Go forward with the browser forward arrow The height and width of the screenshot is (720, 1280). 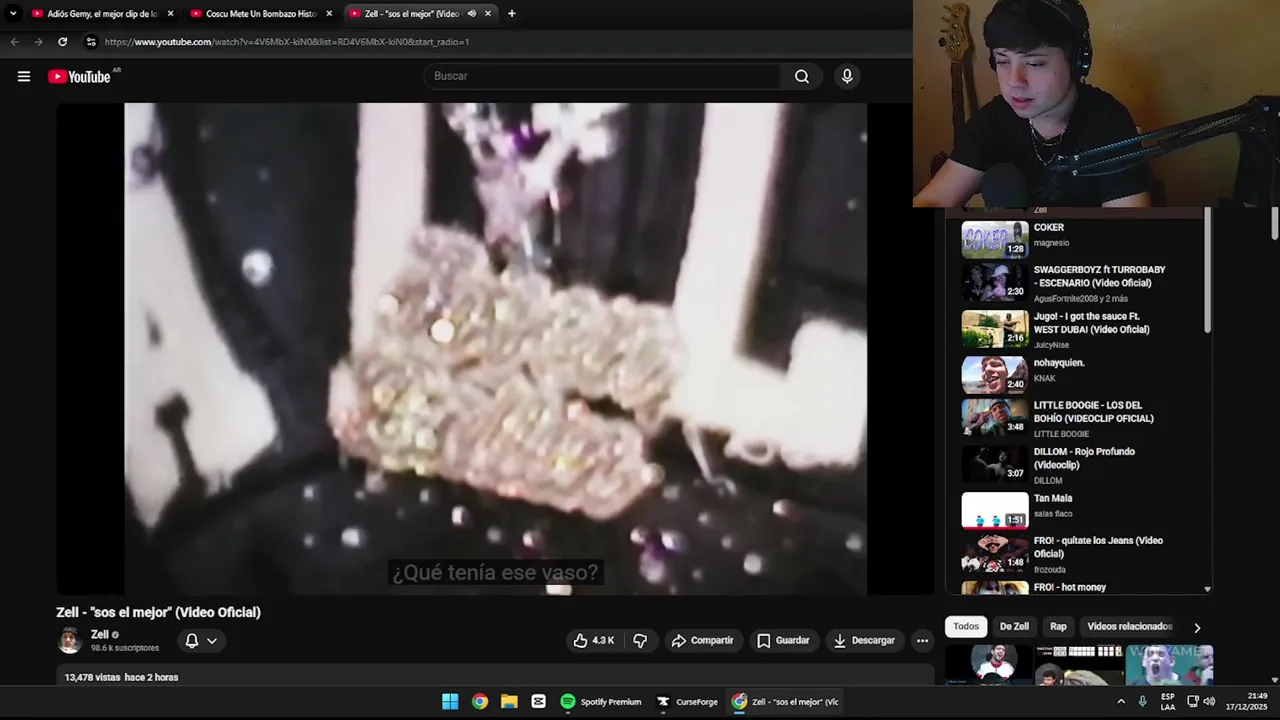tap(38, 42)
